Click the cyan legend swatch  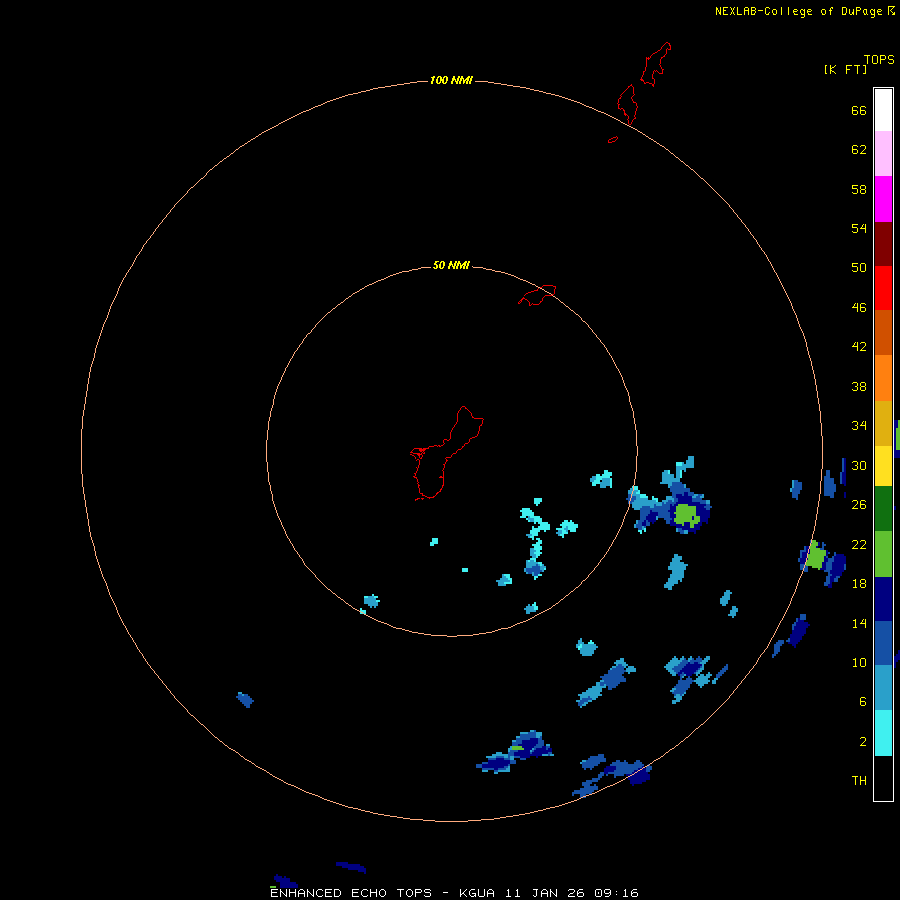pyautogui.click(x=883, y=733)
